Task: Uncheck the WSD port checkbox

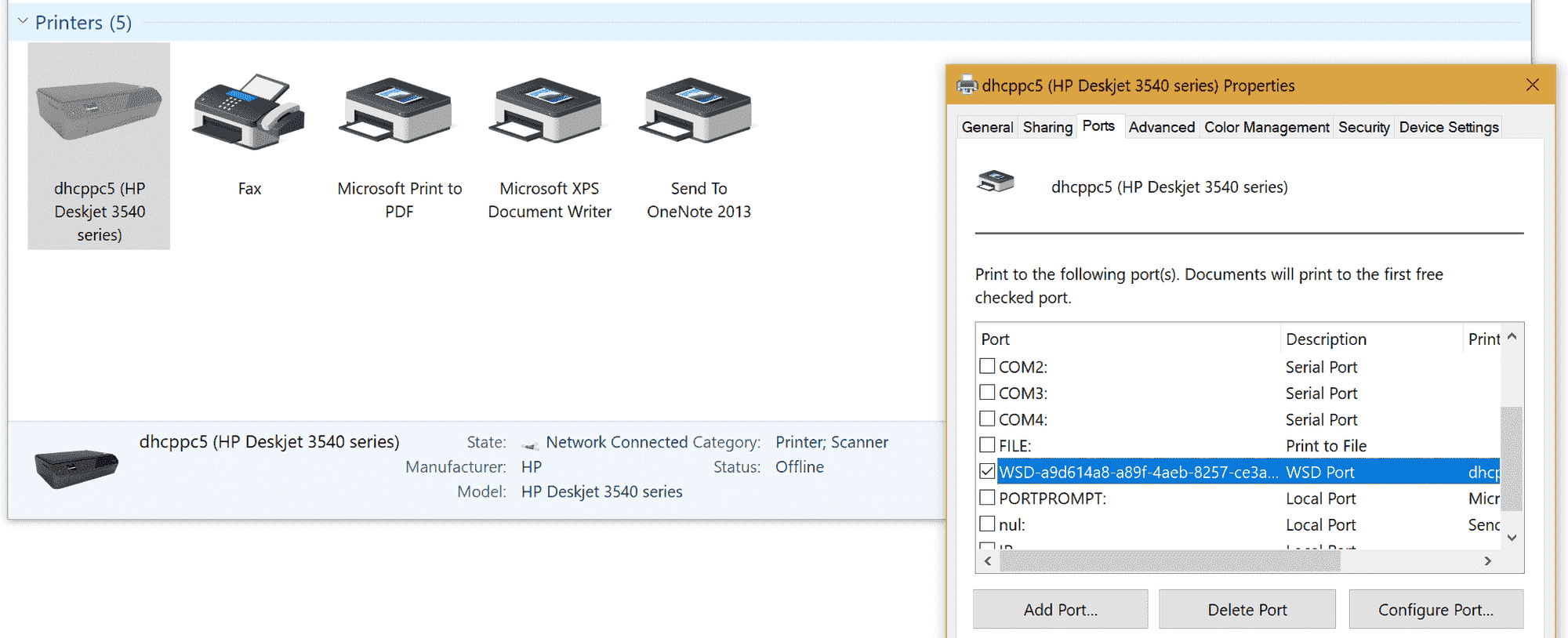Action: tap(987, 471)
